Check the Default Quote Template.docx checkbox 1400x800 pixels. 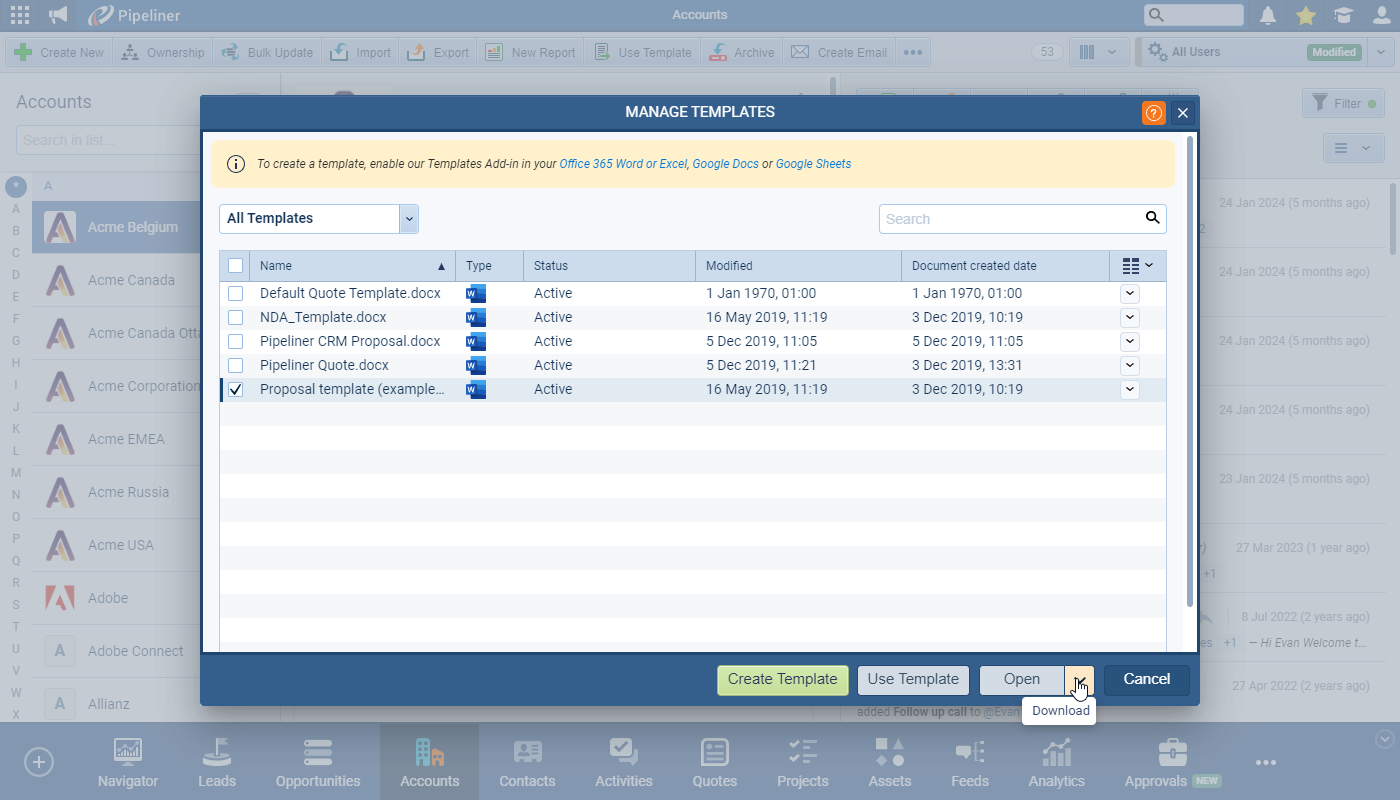click(x=235, y=293)
